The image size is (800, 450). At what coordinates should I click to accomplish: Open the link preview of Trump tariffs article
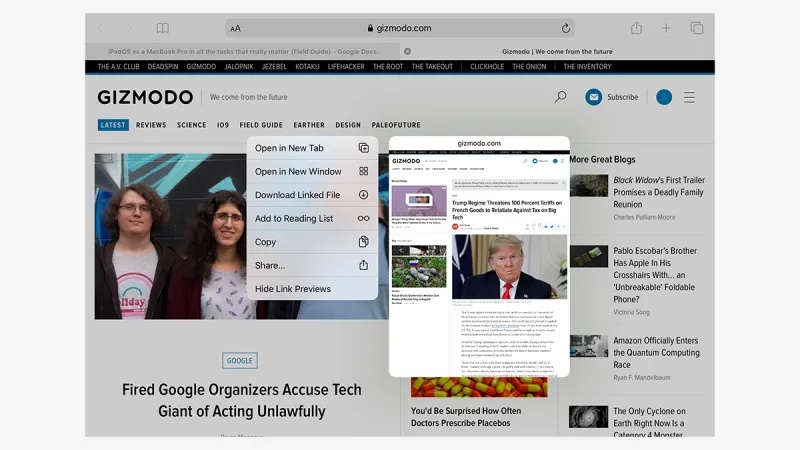pyautogui.click(x=479, y=257)
